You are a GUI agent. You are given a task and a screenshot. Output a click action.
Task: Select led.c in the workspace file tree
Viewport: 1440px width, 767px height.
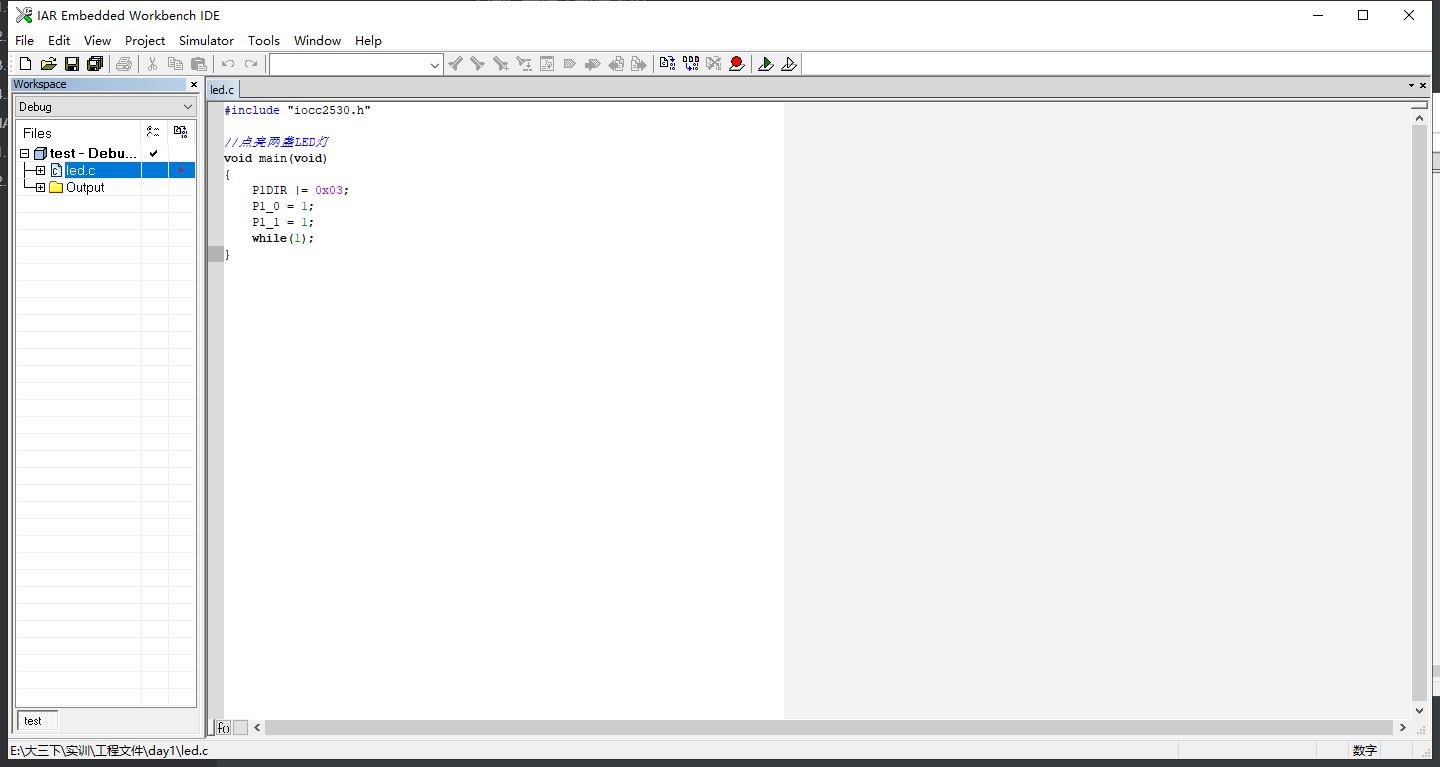pos(81,171)
